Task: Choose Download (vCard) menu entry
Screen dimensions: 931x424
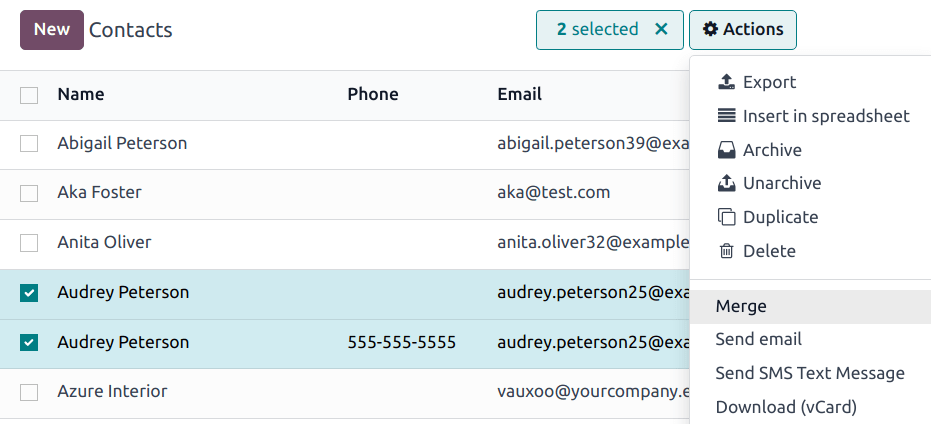Action: (786, 407)
